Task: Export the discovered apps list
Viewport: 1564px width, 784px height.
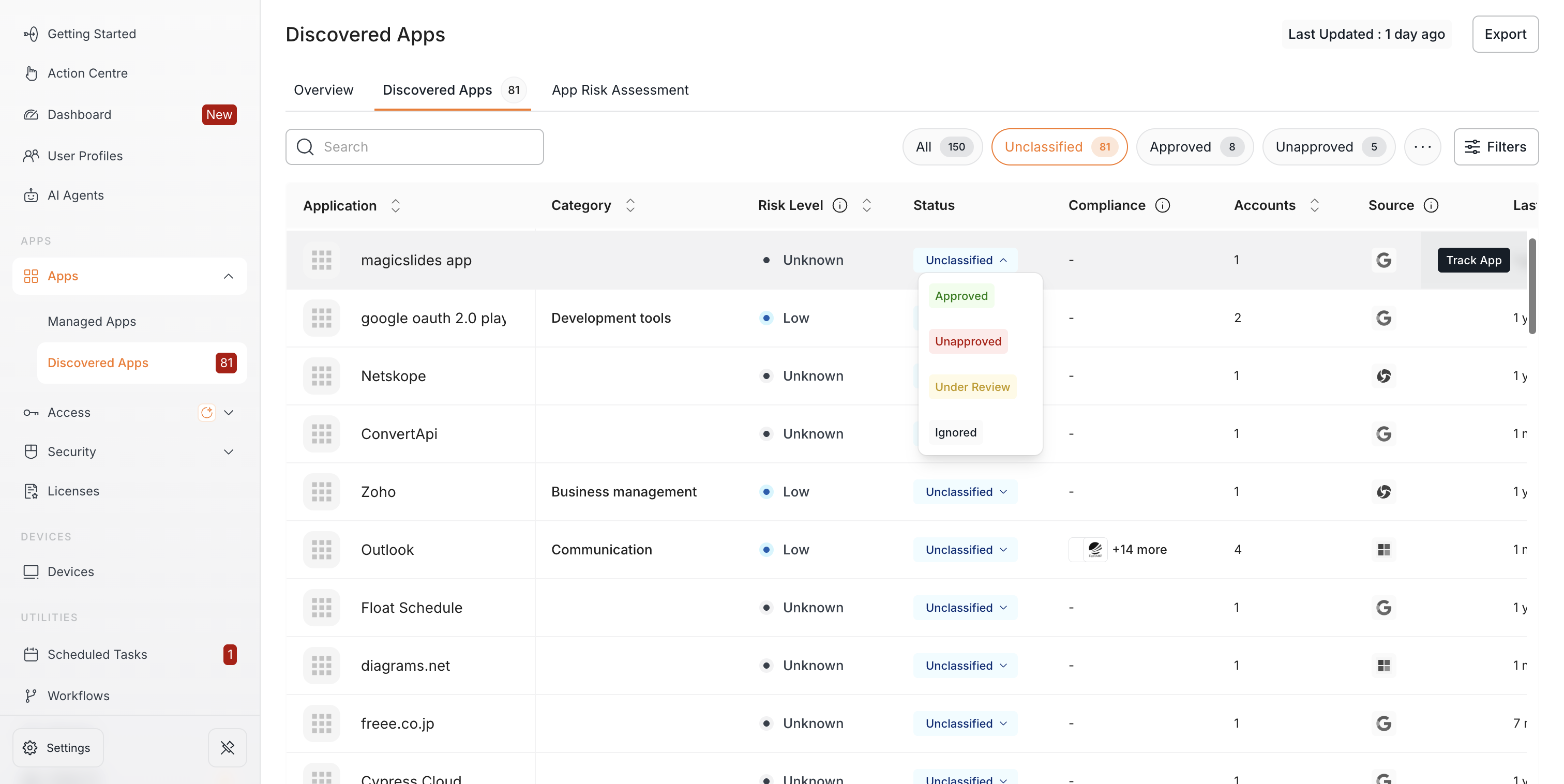Action: 1505,35
